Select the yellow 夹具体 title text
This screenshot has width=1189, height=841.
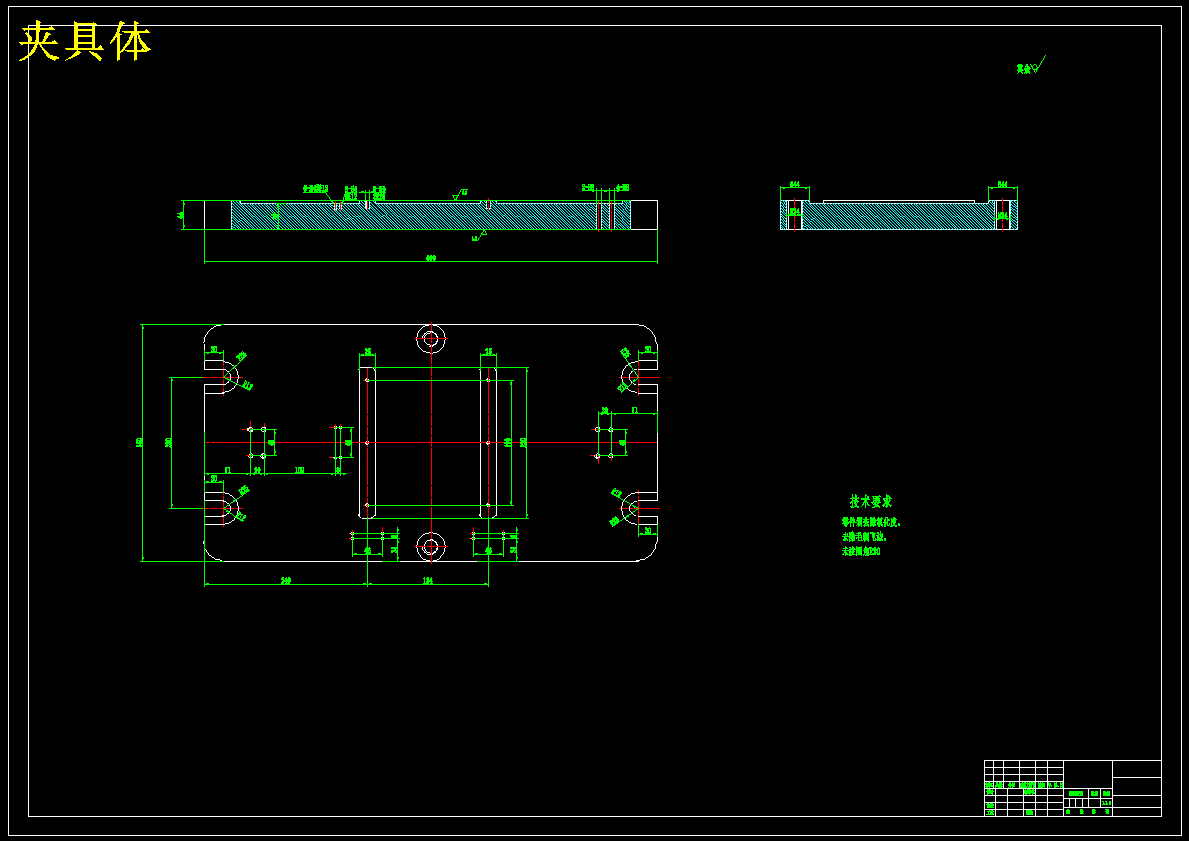[x=85, y=42]
